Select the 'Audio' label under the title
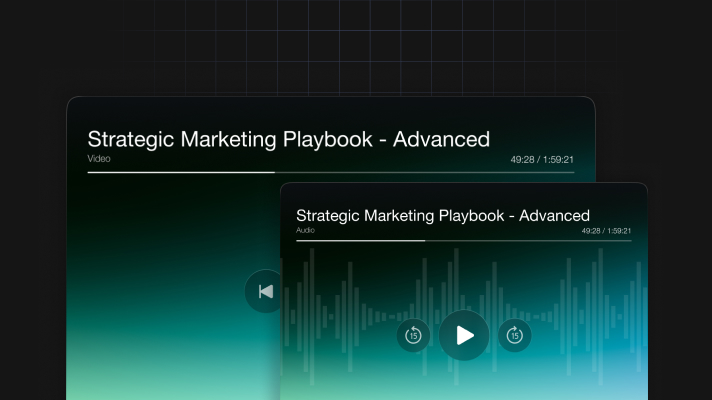The width and height of the screenshot is (712, 400). (x=305, y=230)
